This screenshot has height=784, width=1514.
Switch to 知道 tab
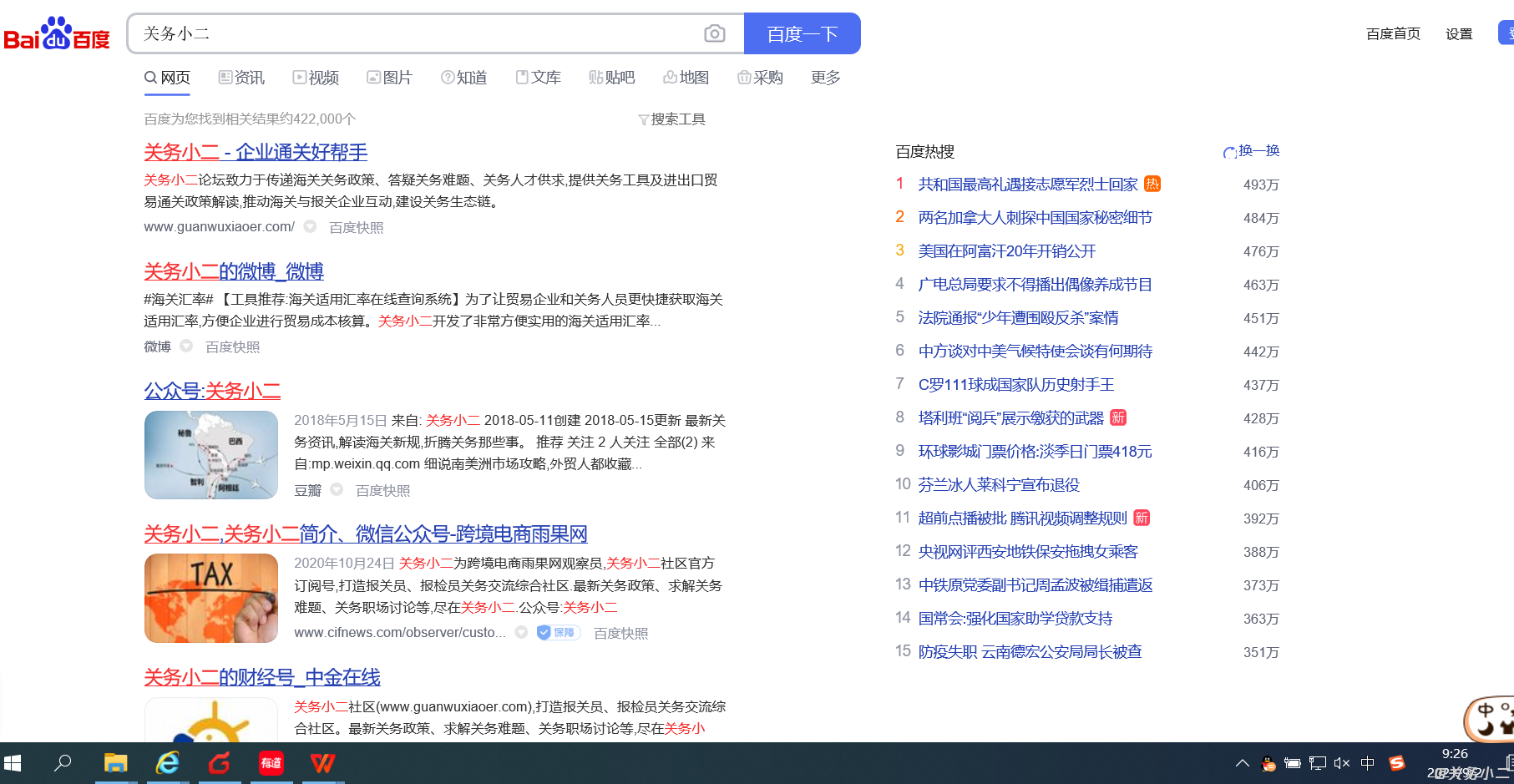click(x=464, y=78)
